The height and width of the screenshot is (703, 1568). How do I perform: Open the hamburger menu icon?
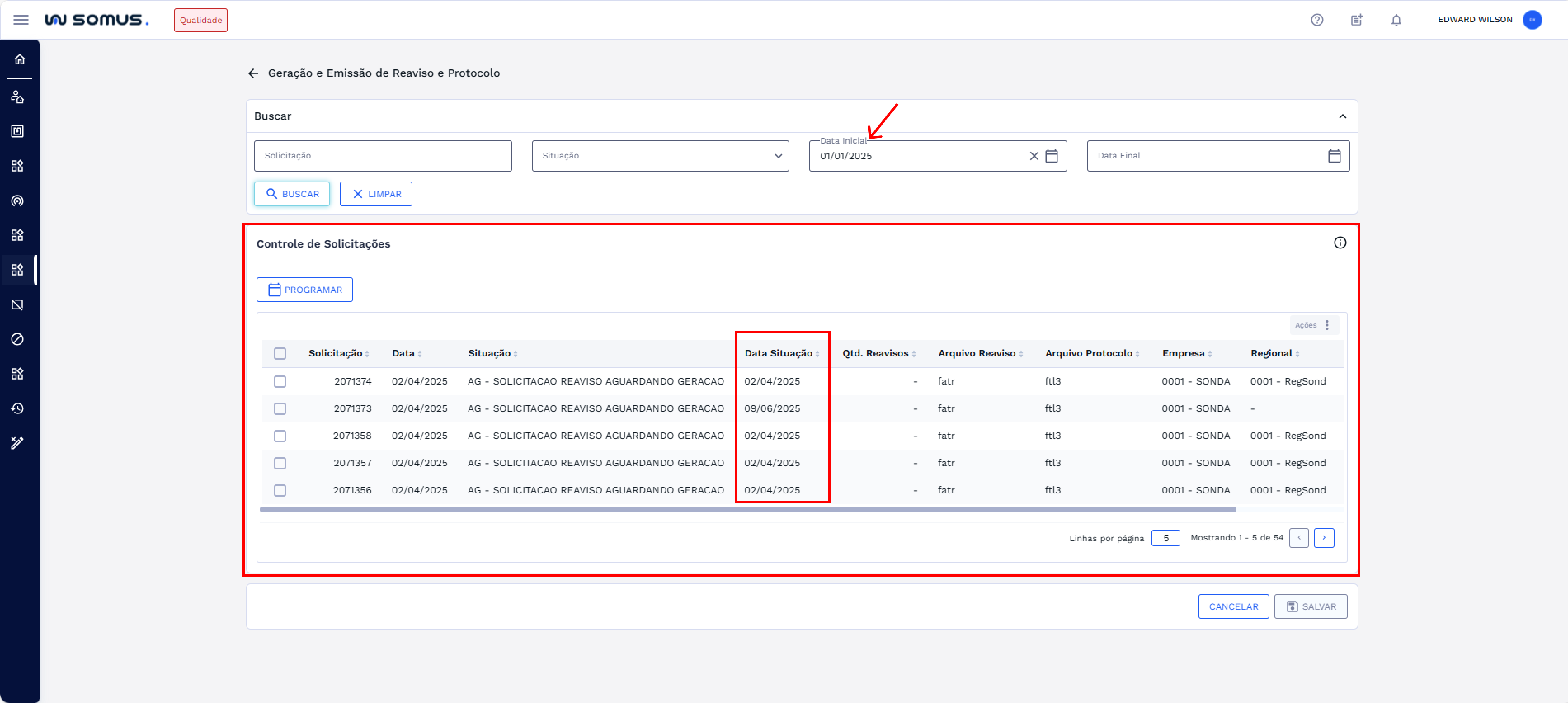coord(21,19)
